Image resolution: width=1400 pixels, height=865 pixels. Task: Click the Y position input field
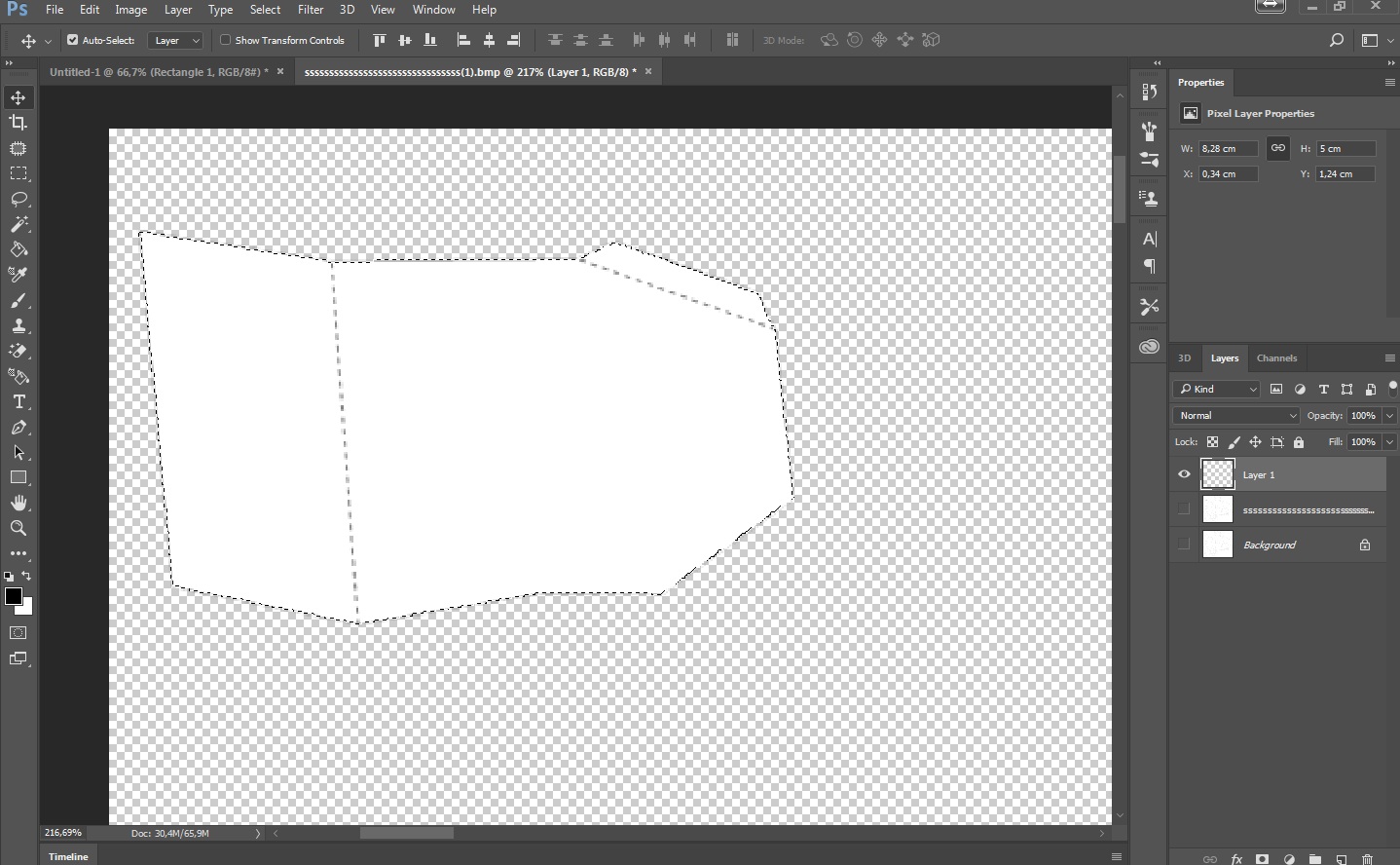point(1345,173)
